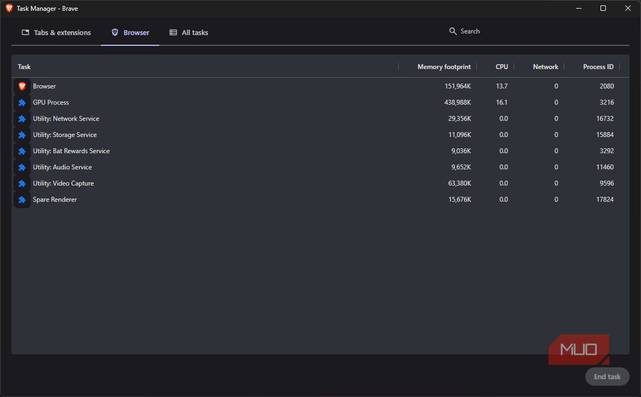
Task: Click process ID 15884
Action: (x=605, y=135)
